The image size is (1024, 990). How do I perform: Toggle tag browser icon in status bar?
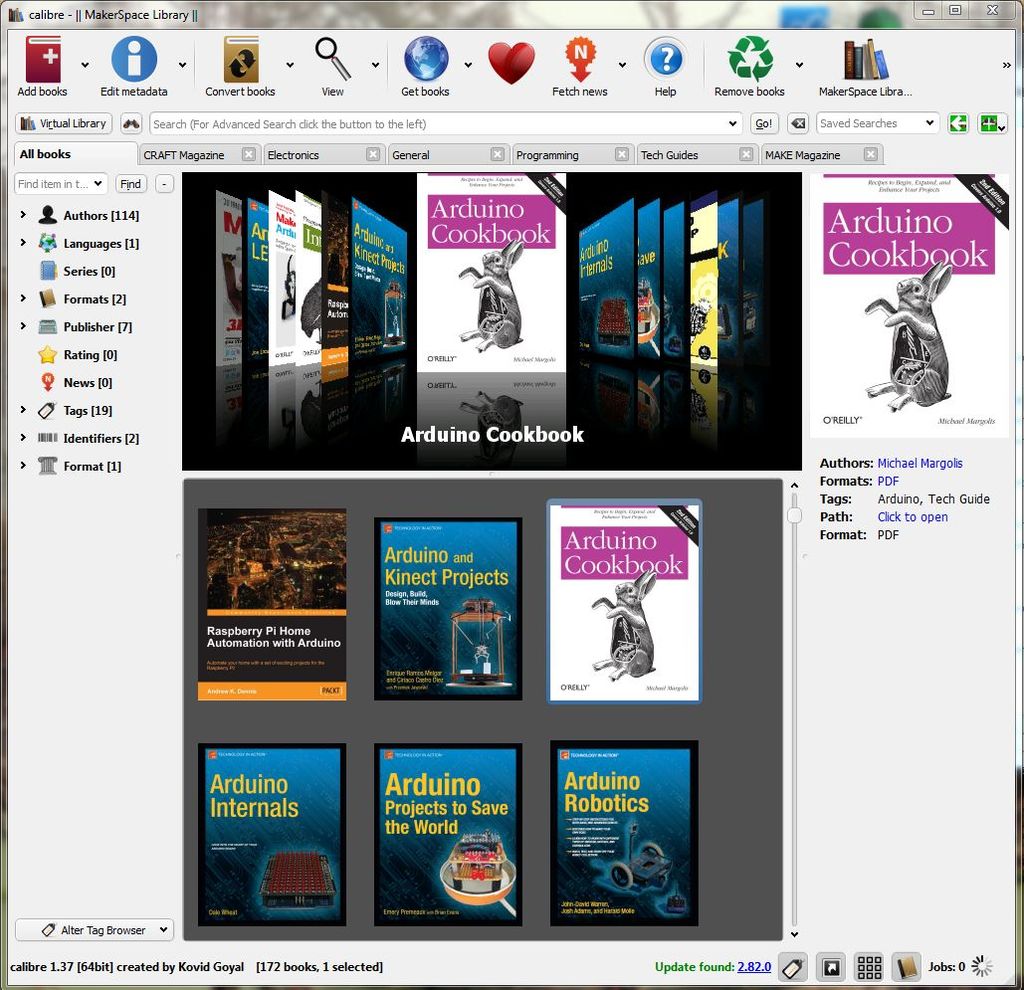793,967
